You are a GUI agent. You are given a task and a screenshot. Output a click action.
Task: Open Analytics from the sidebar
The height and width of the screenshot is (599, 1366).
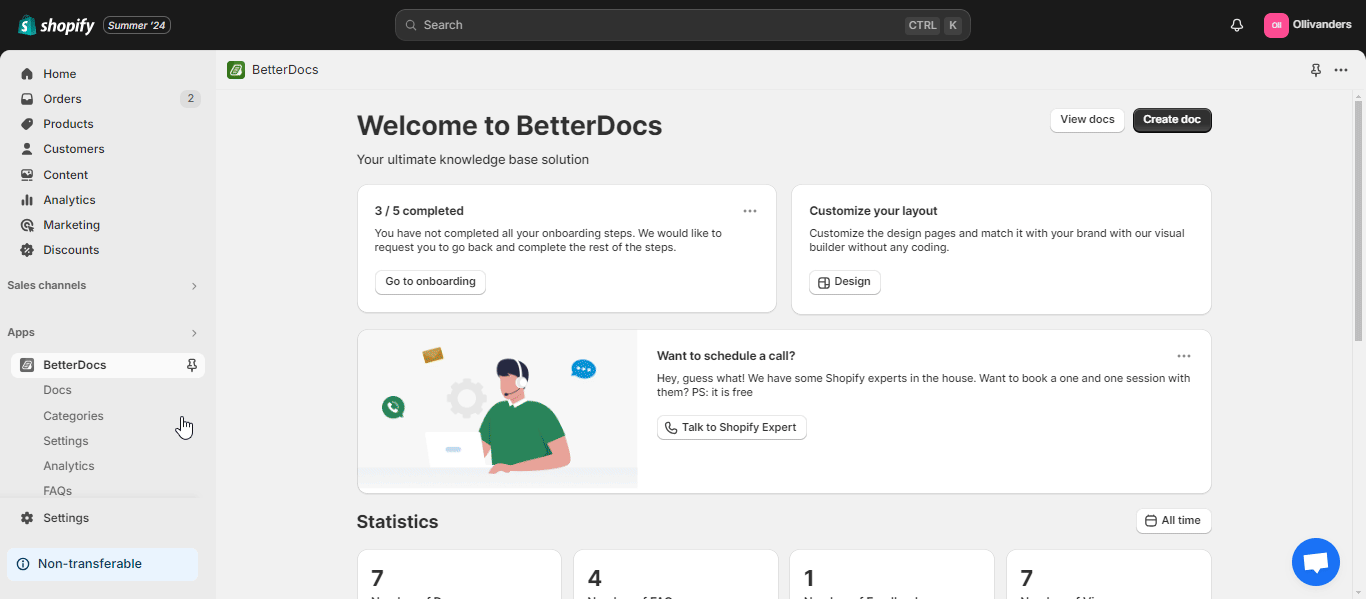68,199
